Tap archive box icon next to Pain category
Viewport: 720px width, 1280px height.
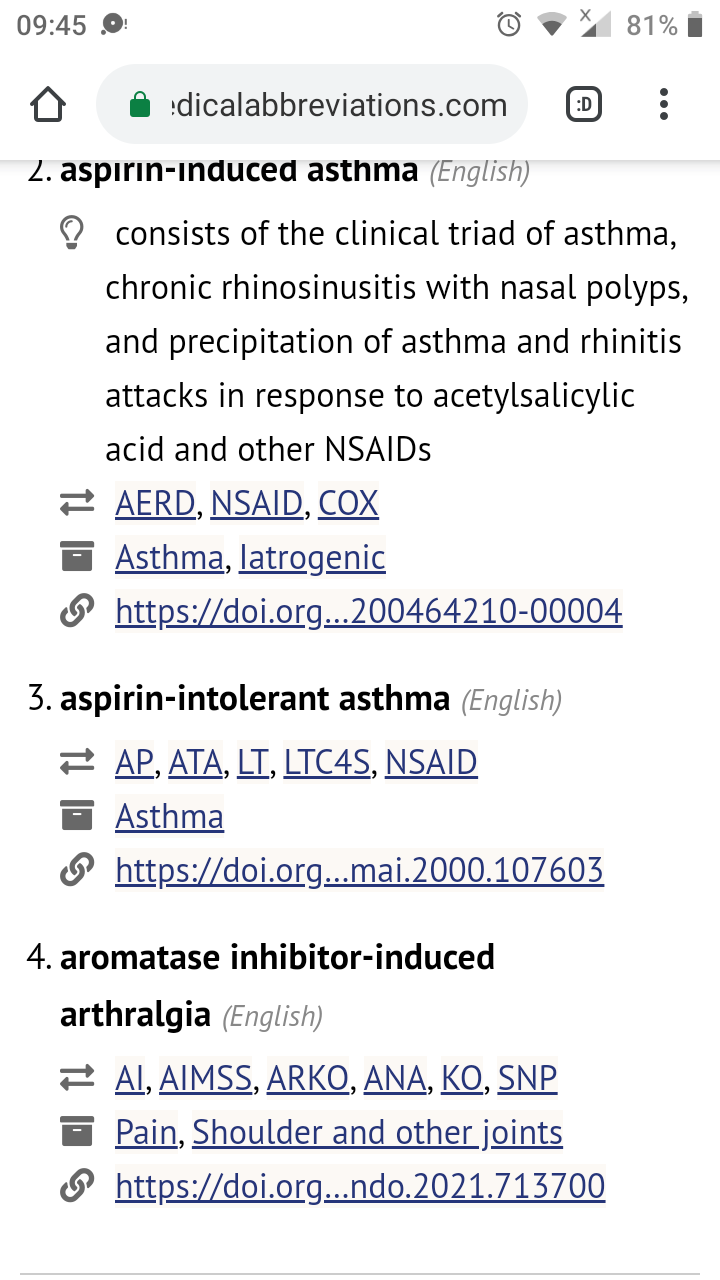pos(77,1132)
